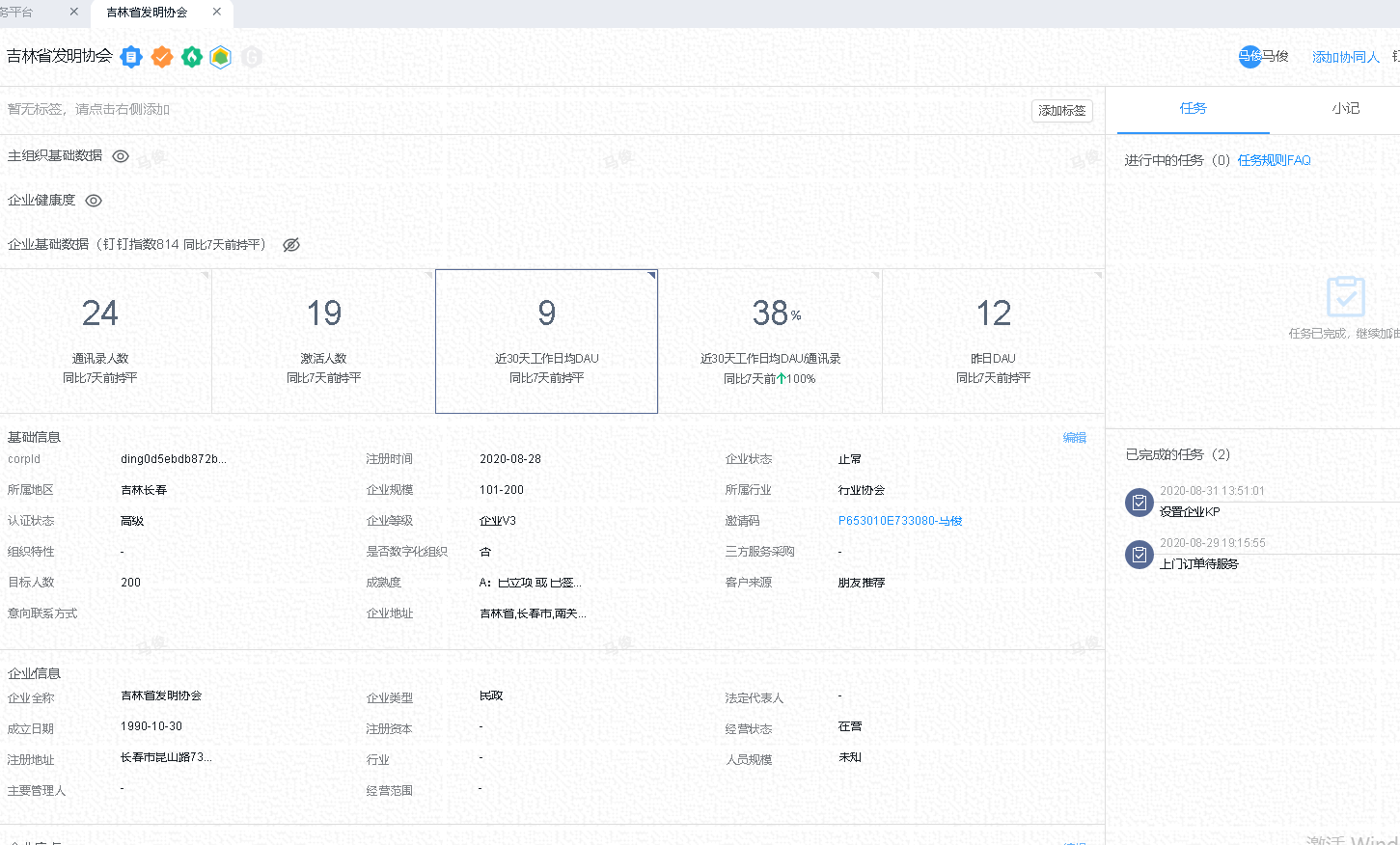Click the 进行中的任务 (0) label
Viewport: 1400px width, 845px height.
[1177, 160]
